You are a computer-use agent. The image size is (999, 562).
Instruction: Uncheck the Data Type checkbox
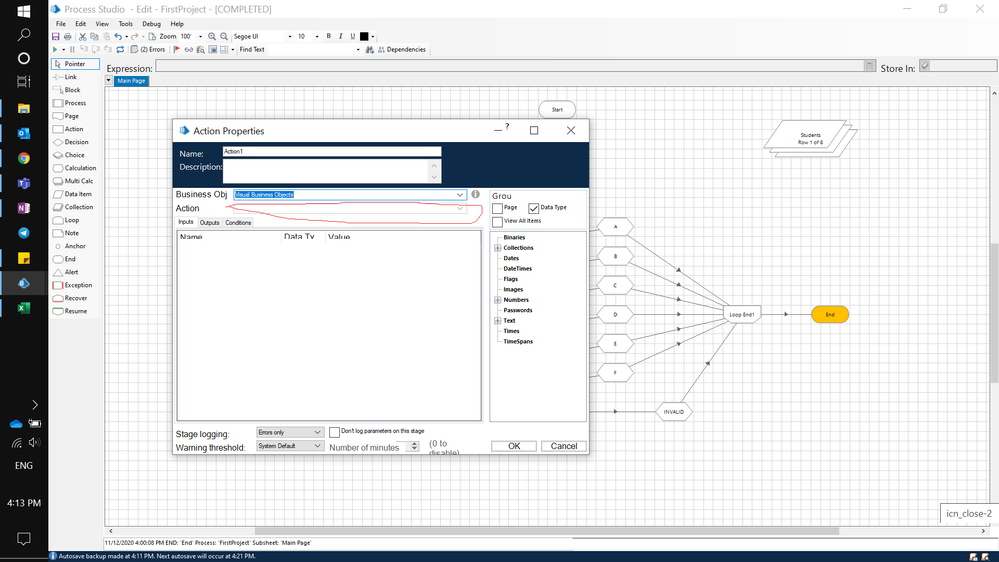[533, 208]
